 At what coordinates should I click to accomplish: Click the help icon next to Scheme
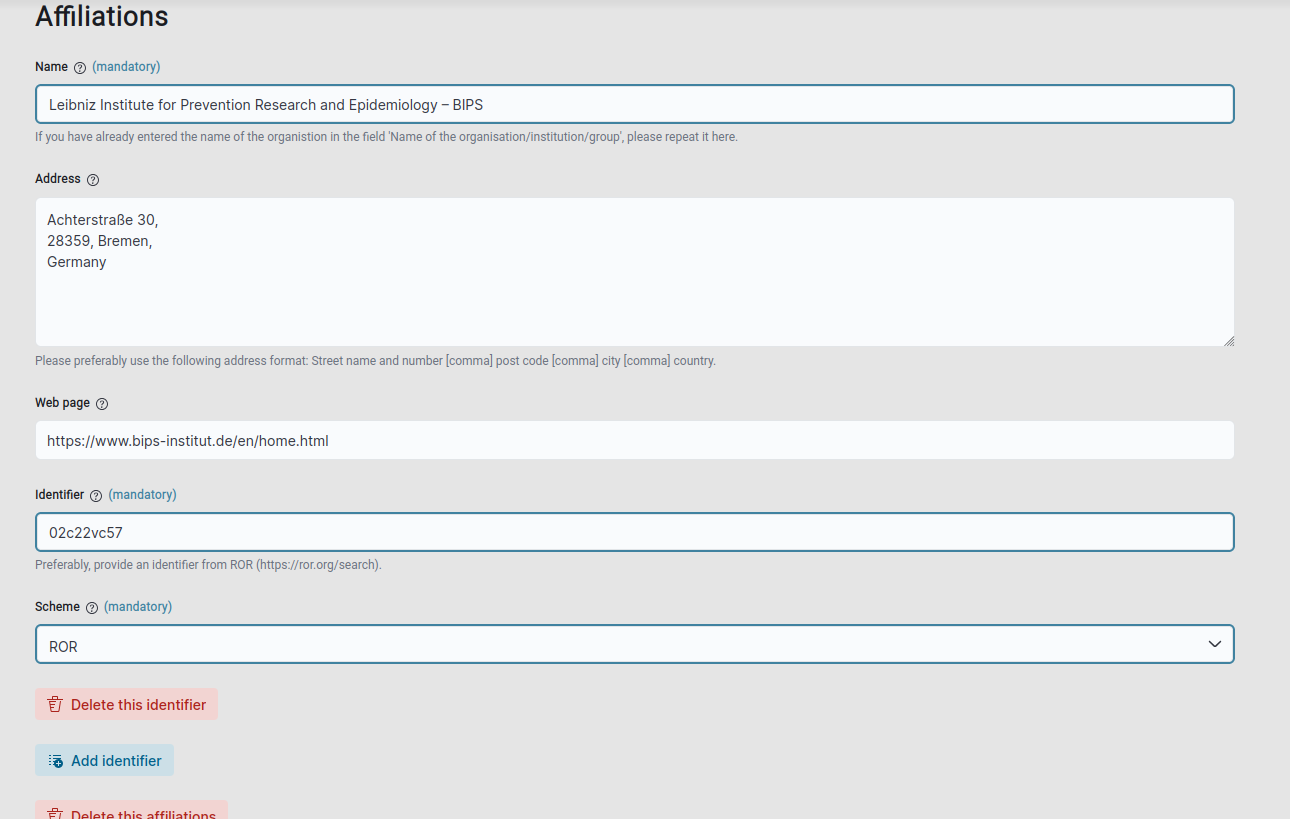pos(92,608)
